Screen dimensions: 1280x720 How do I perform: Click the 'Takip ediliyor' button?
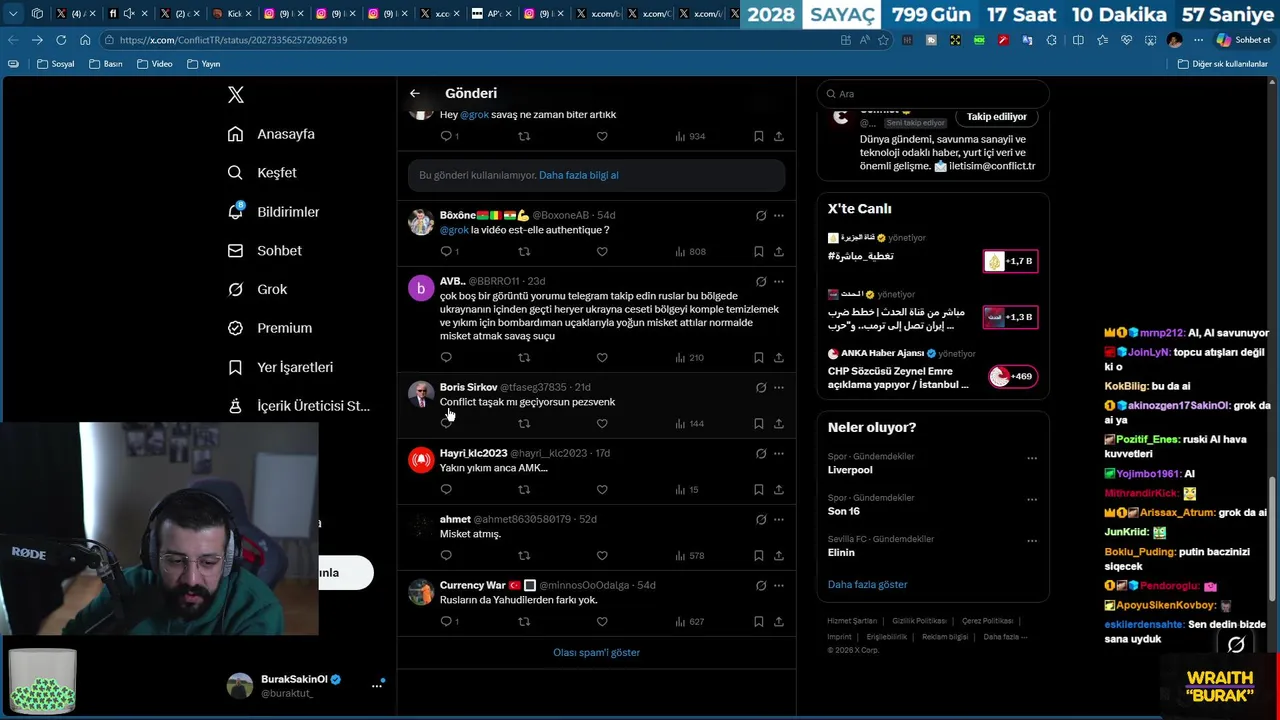tap(996, 117)
